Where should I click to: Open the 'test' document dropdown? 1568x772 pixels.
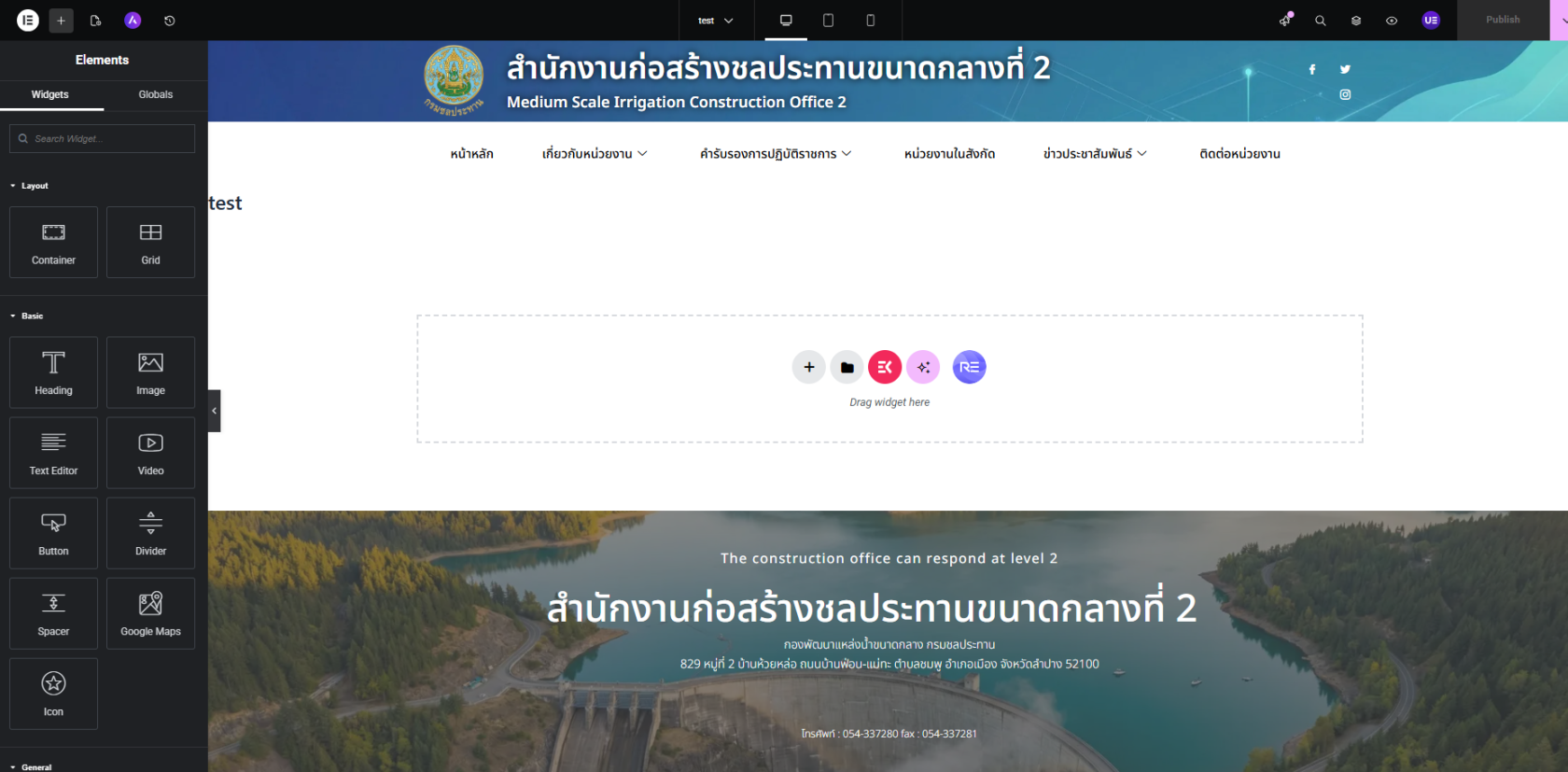[716, 20]
